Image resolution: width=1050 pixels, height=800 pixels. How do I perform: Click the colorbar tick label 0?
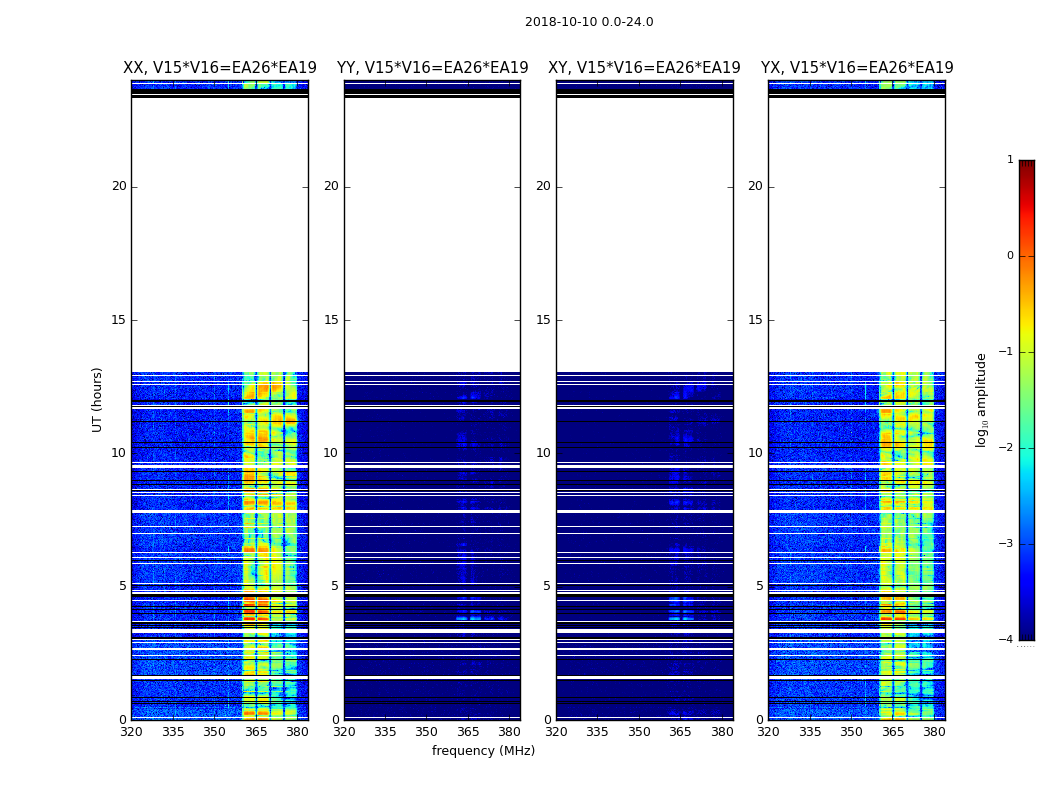[1009, 256]
